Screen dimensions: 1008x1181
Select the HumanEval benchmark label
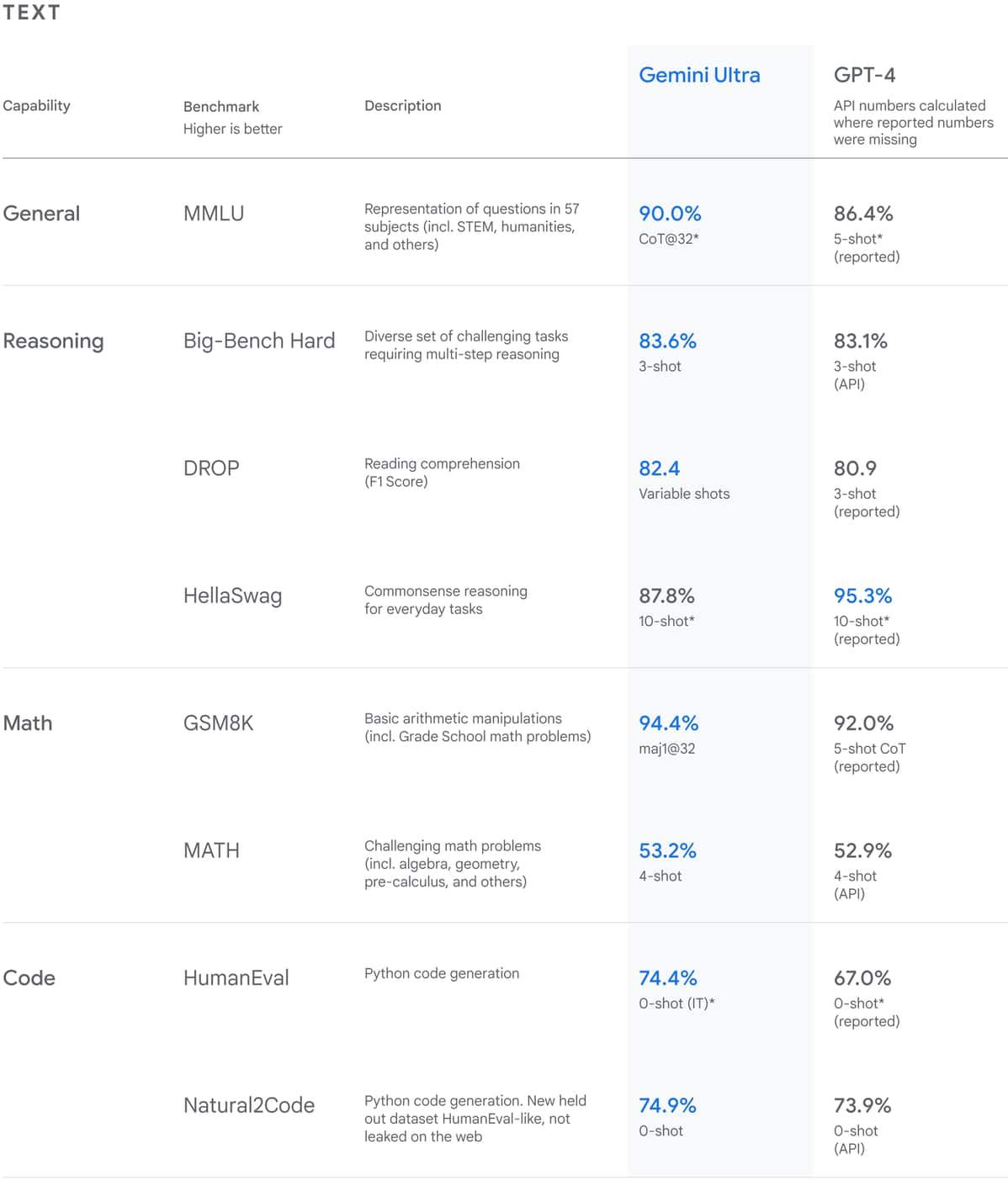[236, 977]
